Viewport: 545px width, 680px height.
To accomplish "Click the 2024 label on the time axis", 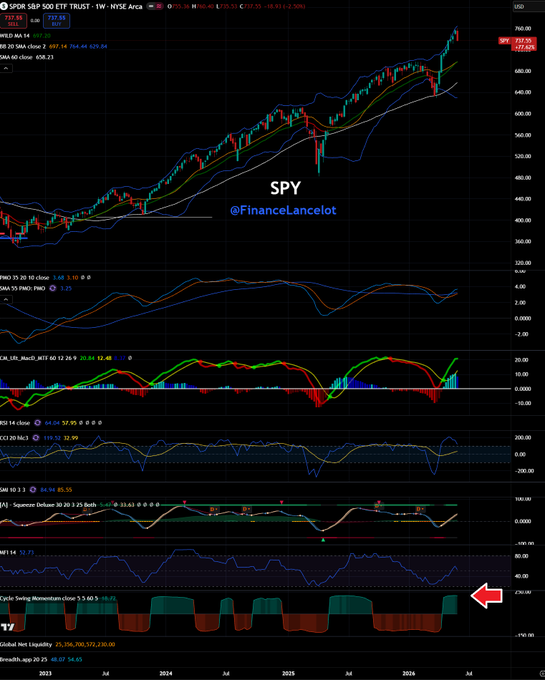I will point(166,673).
